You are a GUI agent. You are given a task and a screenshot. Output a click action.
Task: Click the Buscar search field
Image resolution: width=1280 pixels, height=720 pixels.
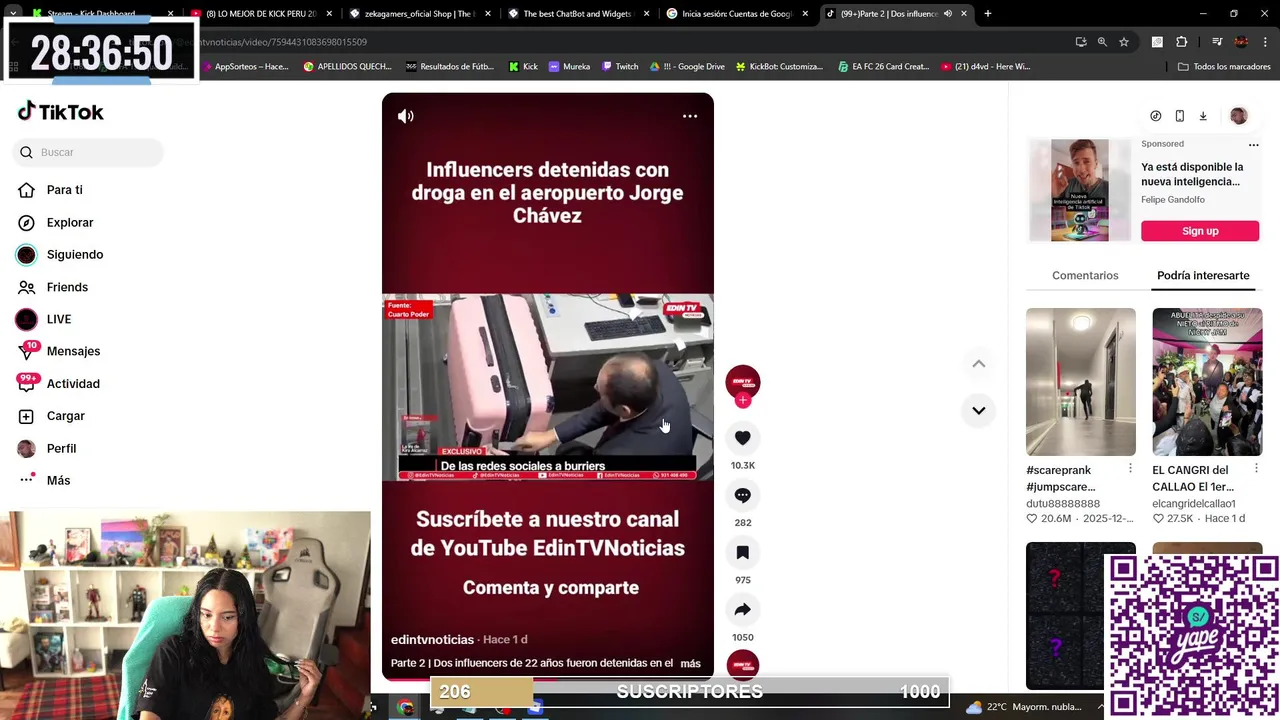[88, 152]
